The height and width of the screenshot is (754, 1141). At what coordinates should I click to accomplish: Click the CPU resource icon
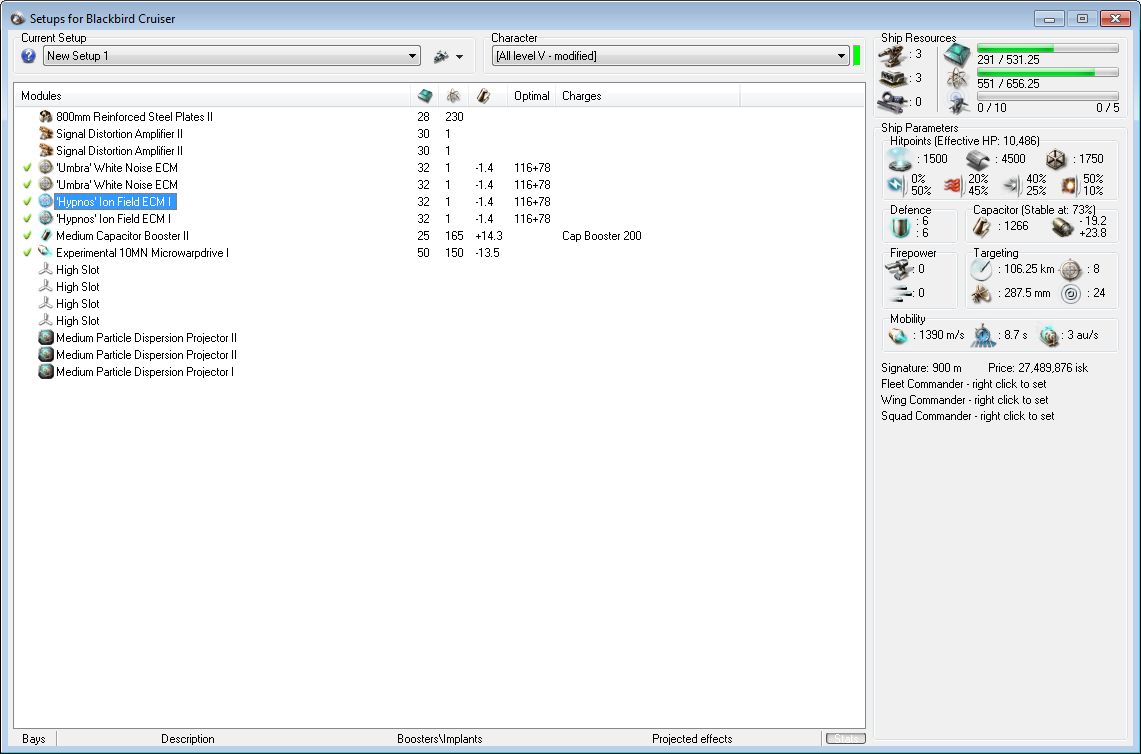[x=958, y=55]
